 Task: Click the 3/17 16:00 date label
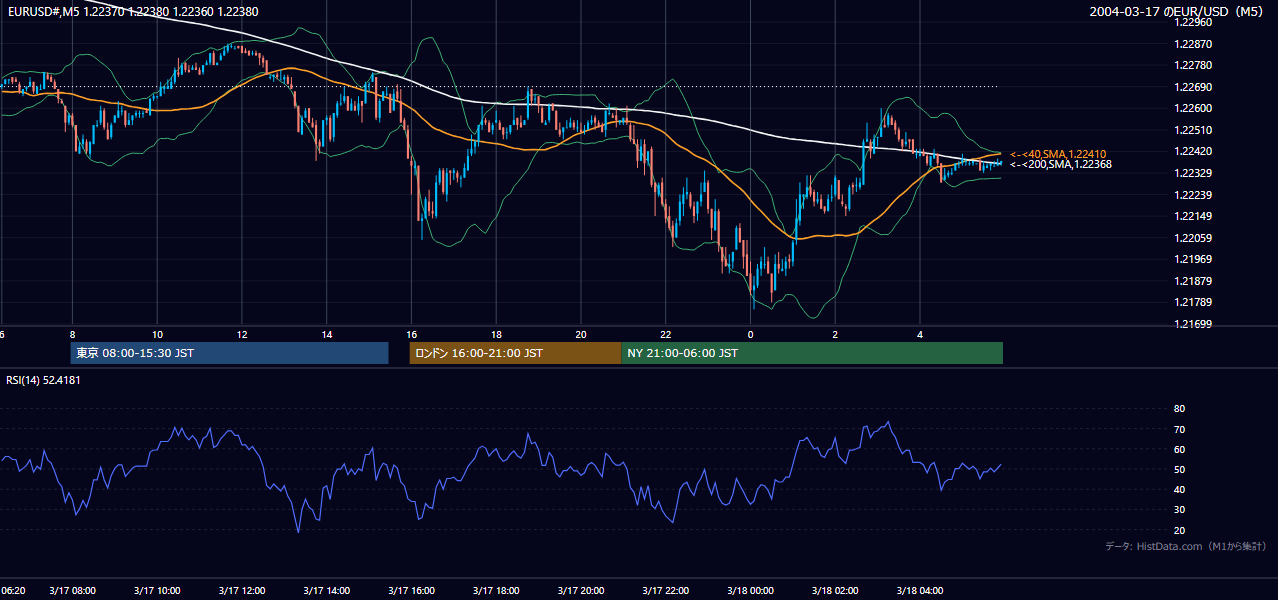pyautogui.click(x=411, y=591)
